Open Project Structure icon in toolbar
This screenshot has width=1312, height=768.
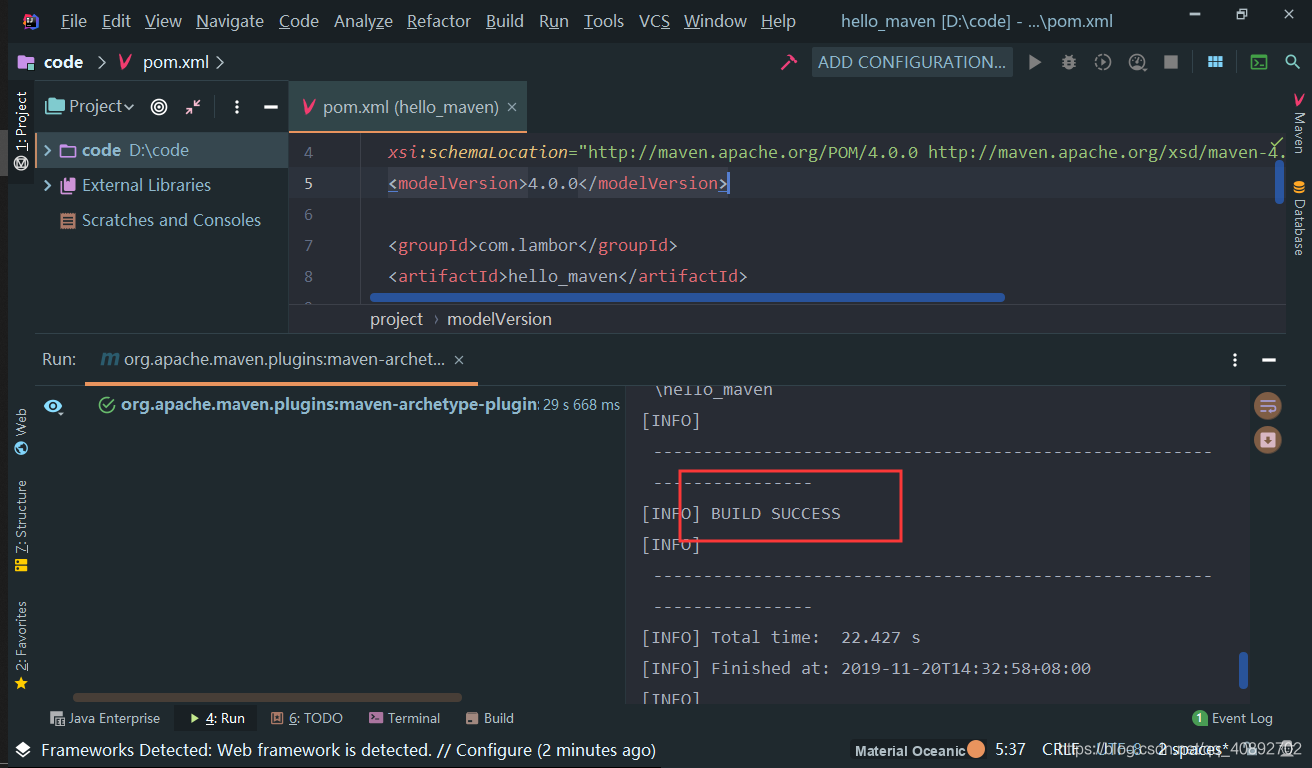pyautogui.click(x=1215, y=62)
